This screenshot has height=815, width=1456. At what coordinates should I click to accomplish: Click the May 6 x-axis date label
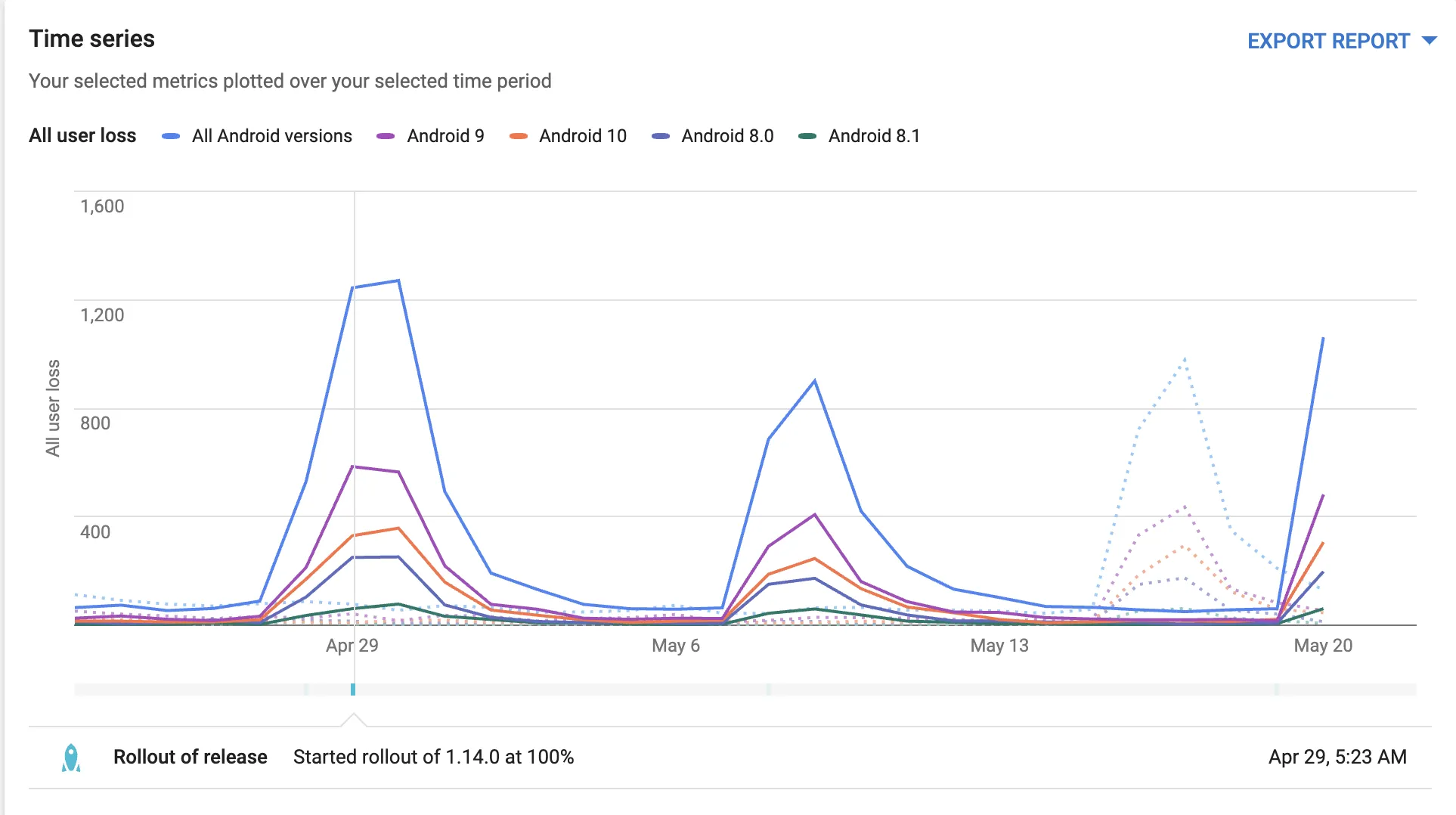(676, 646)
